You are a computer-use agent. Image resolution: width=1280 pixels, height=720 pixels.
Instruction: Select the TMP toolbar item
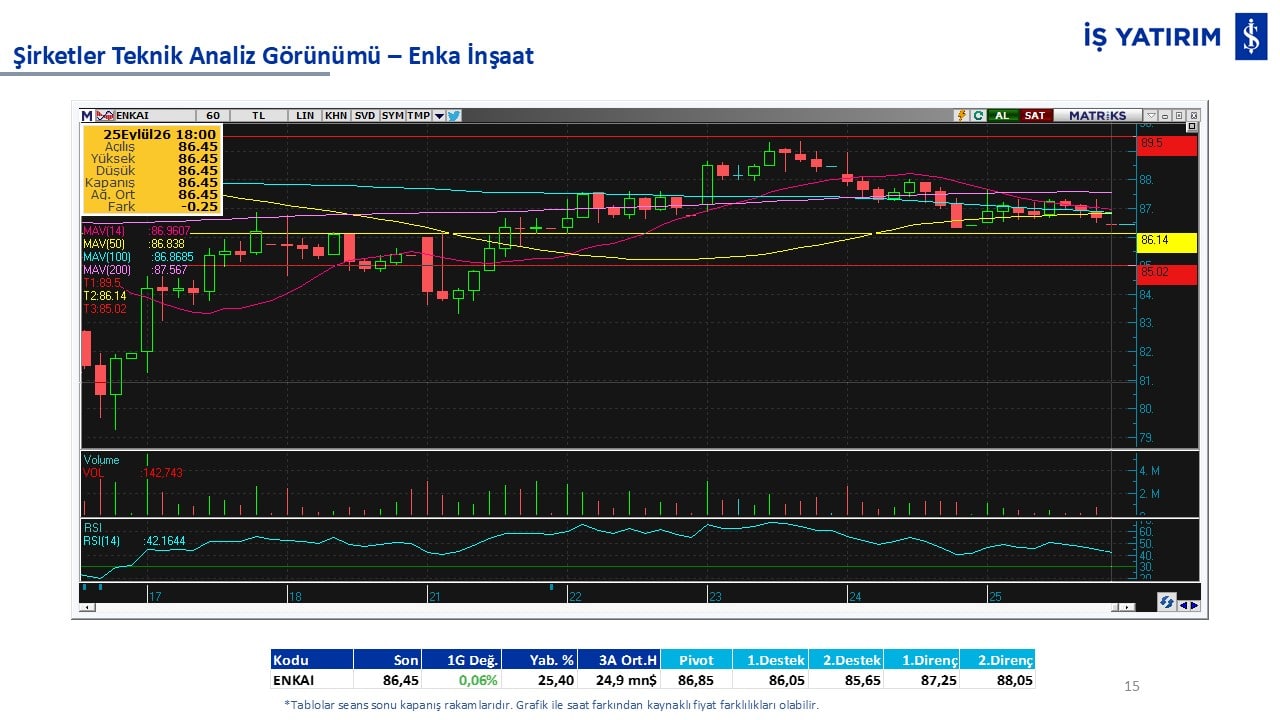pyautogui.click(x=419, y=116)
